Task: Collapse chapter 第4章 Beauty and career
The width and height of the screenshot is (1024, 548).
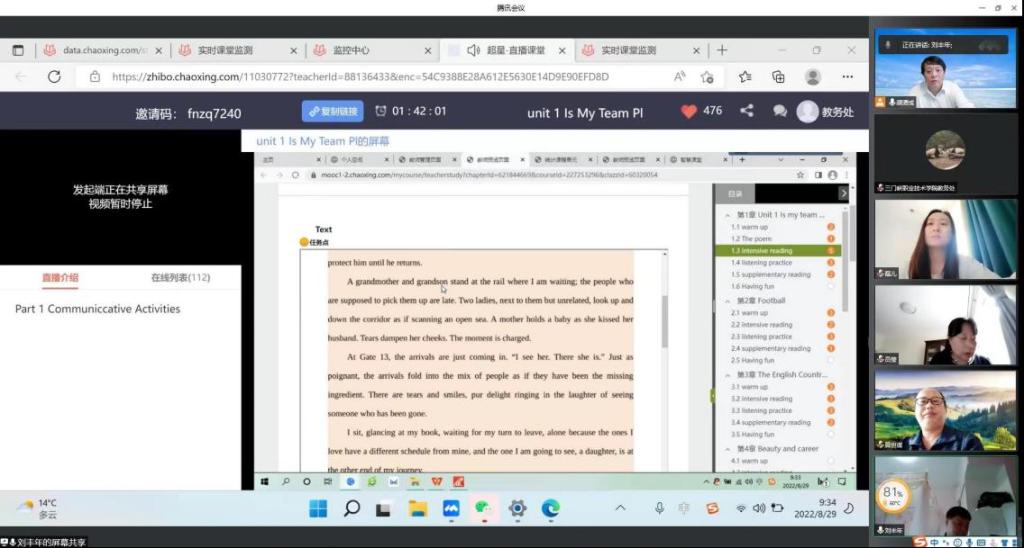Action: tap(727, 449)
